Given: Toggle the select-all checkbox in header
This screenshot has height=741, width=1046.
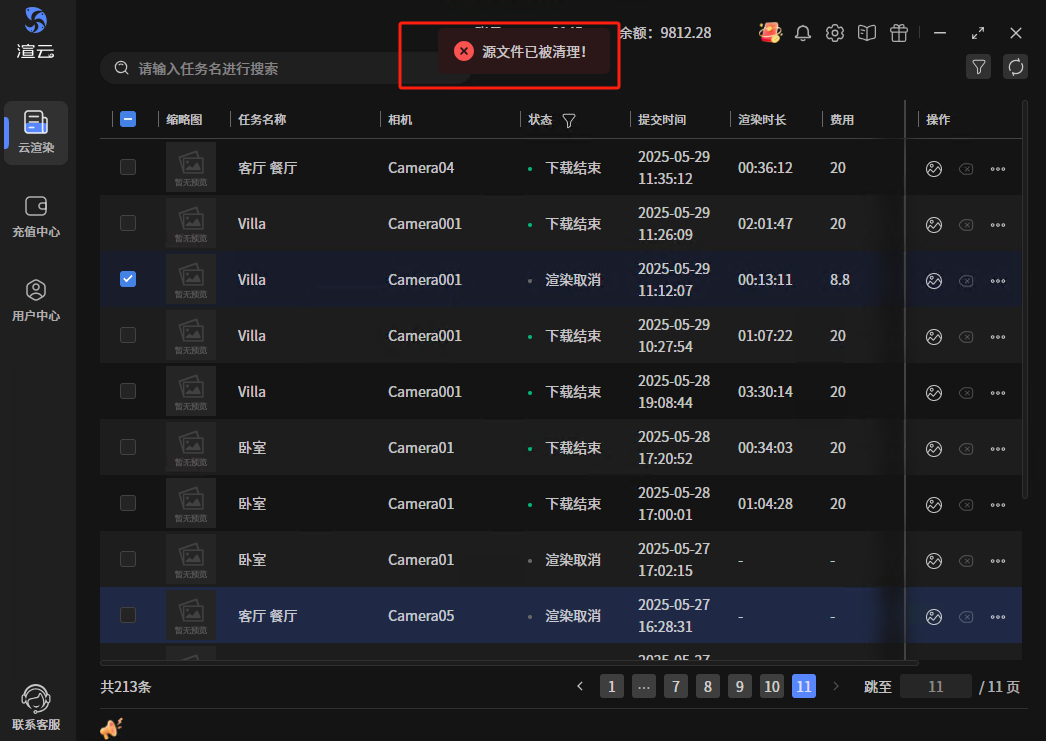Looking at the screenshot, I should [x=128, y=119].
